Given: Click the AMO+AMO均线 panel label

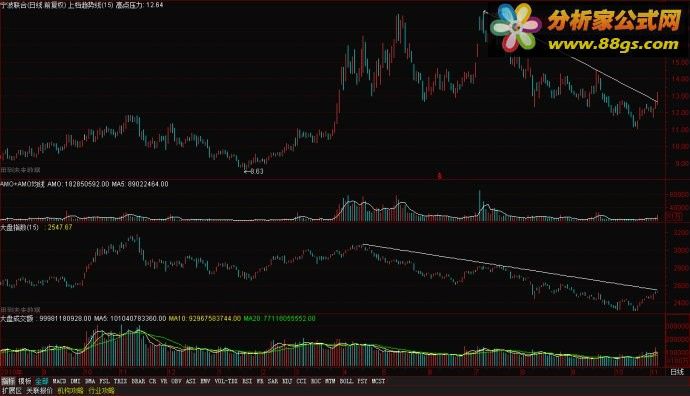Looking at the screenshot, I should point(22,184).
